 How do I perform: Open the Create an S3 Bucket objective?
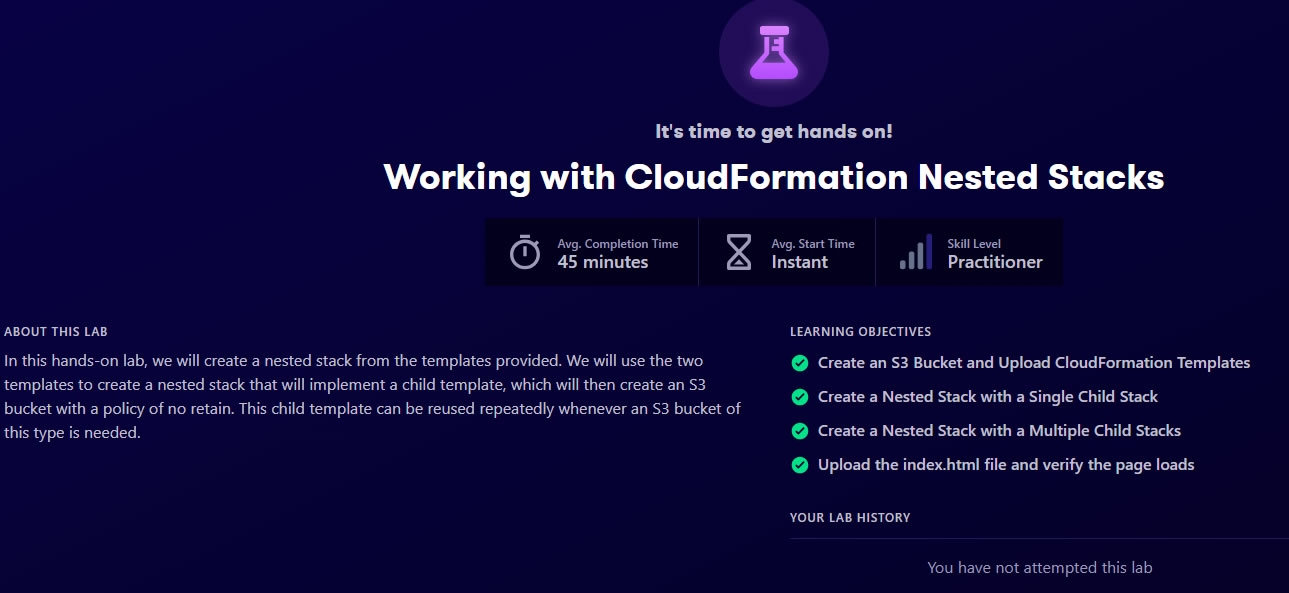point(1034,363)
